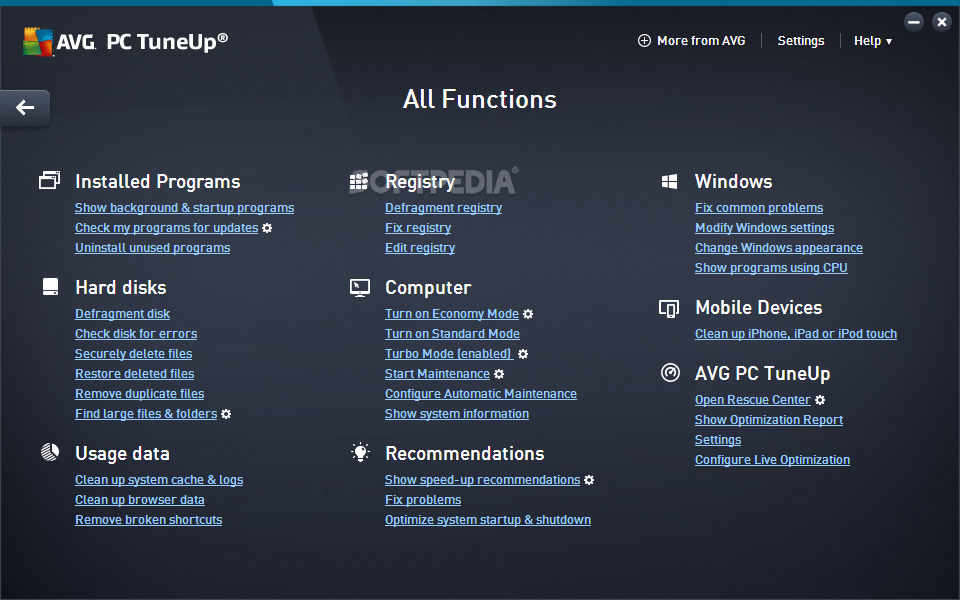Open Configure Automatic Maintenance
Viewport: 960px width, 600px height.
coord(481,394)
